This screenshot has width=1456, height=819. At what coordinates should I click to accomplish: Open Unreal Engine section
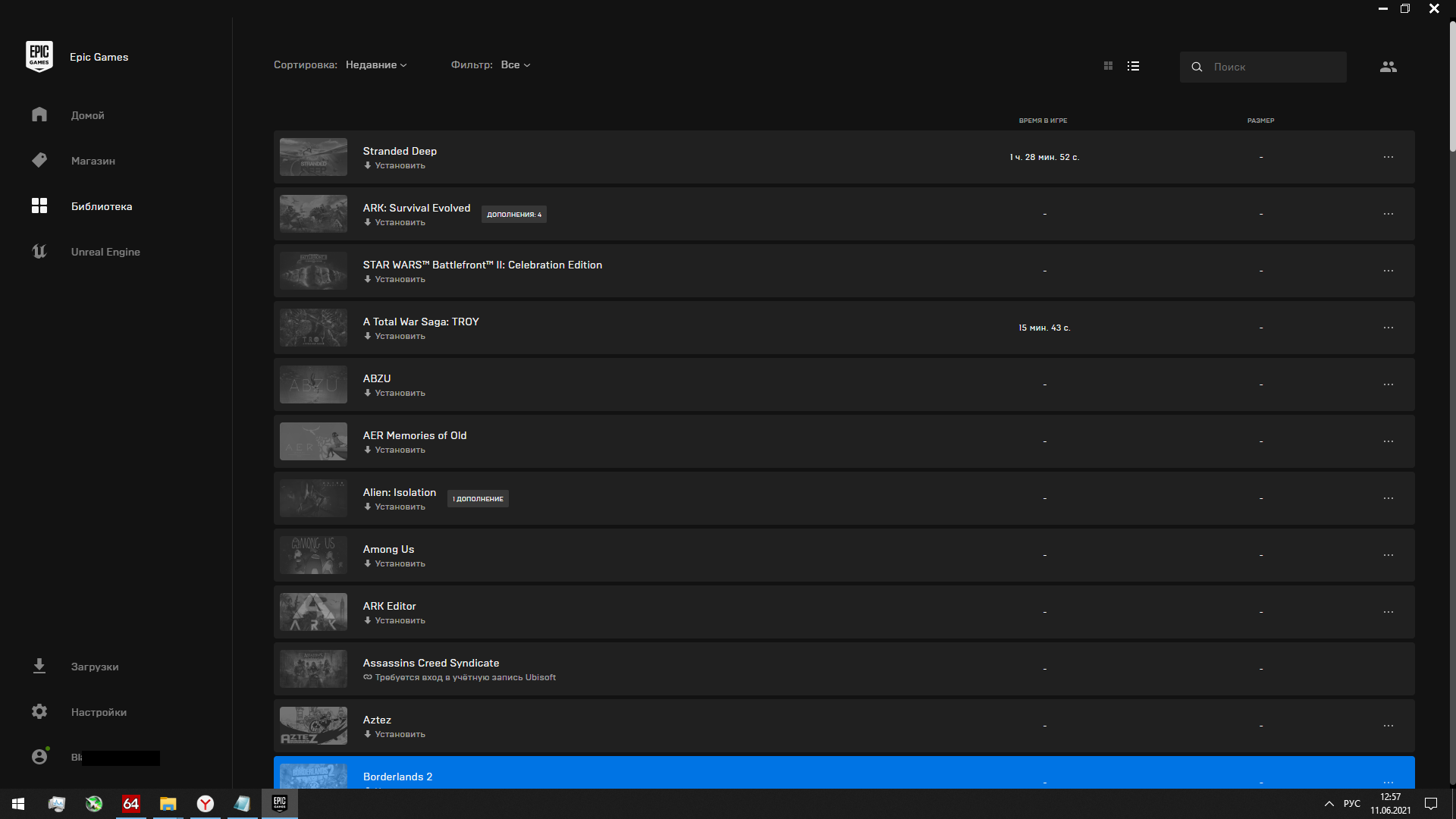pos(105,252)
